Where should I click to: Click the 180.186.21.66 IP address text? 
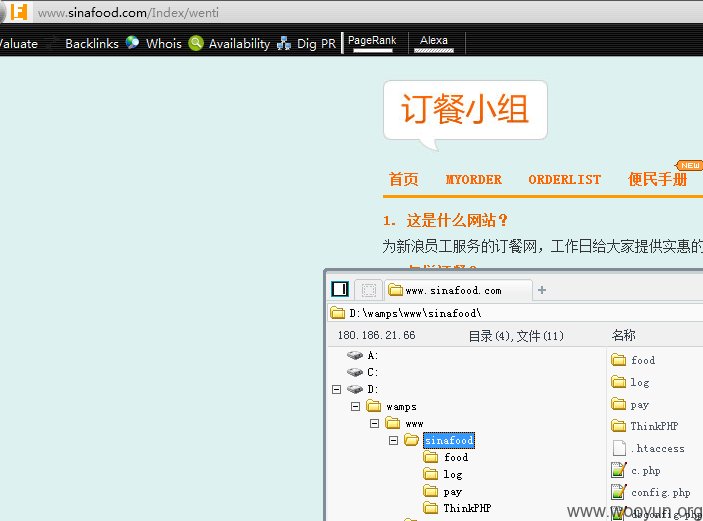point(377,335)
